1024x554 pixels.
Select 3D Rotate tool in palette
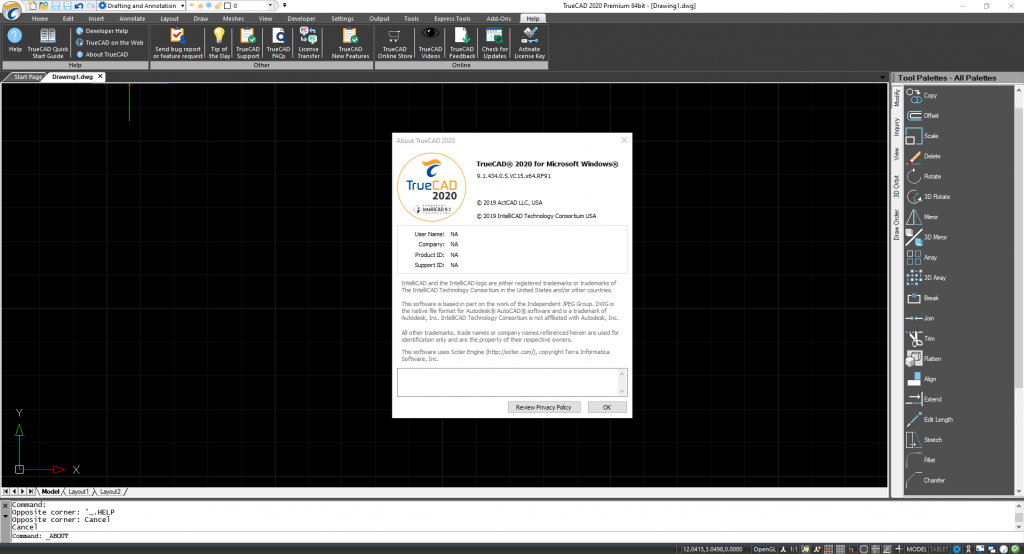pyautogui.click(x=928, y=197)
